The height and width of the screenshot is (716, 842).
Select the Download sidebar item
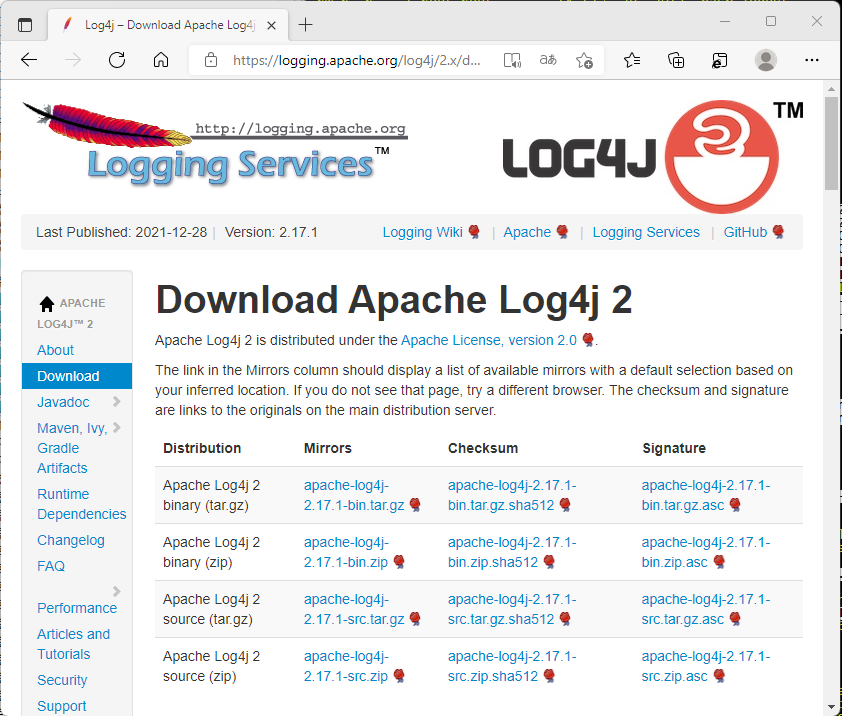pos(77,376)
